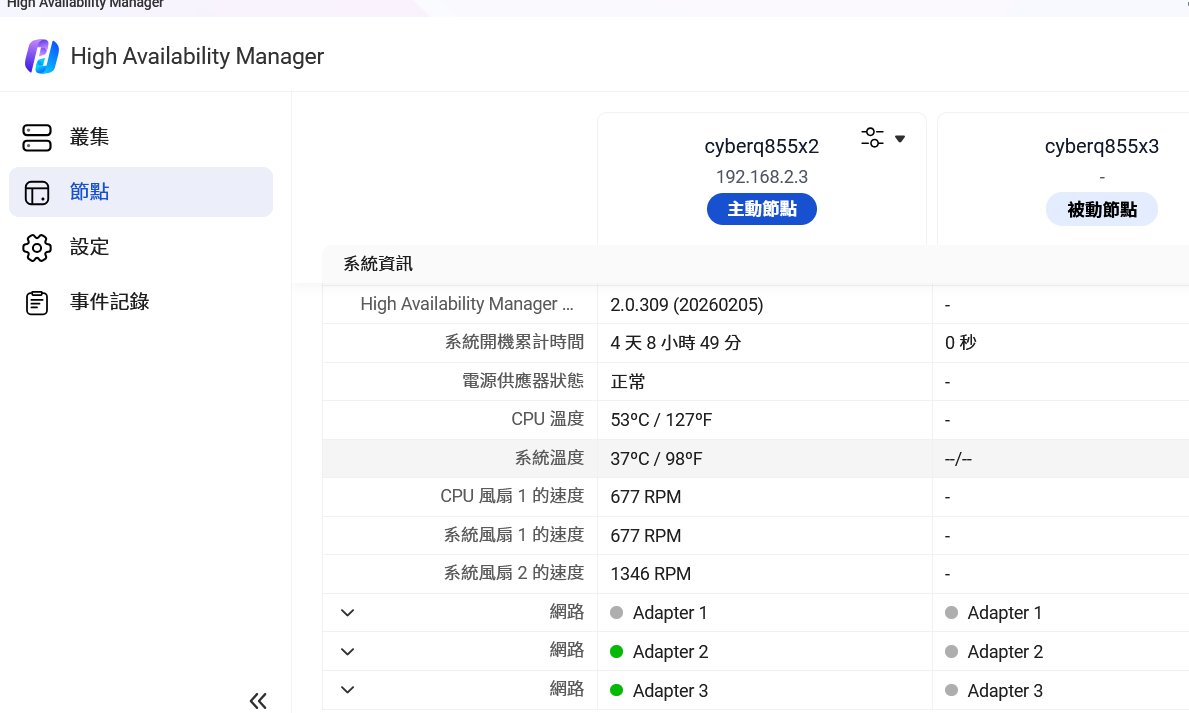
Task: Click the 被動節點 badge button
Action: click(x=1101, y=209)
